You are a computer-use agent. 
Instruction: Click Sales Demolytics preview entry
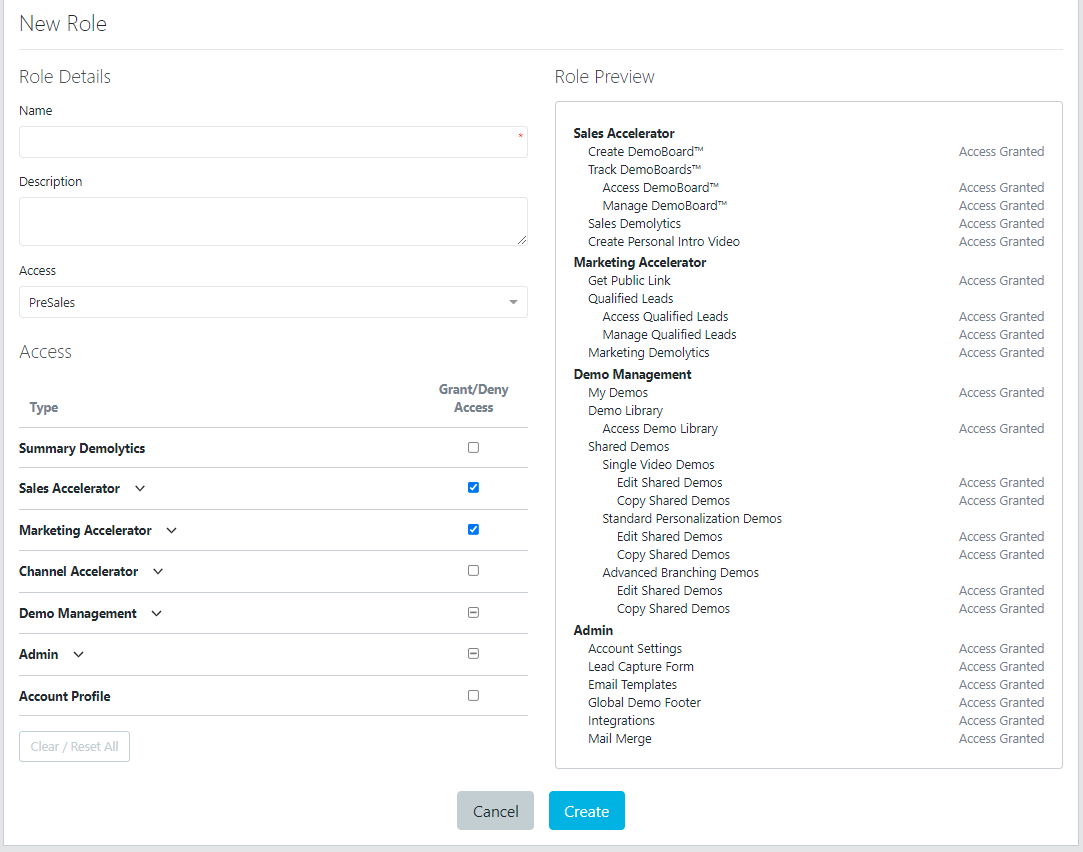pyautogui.click(x=634, y=224)
